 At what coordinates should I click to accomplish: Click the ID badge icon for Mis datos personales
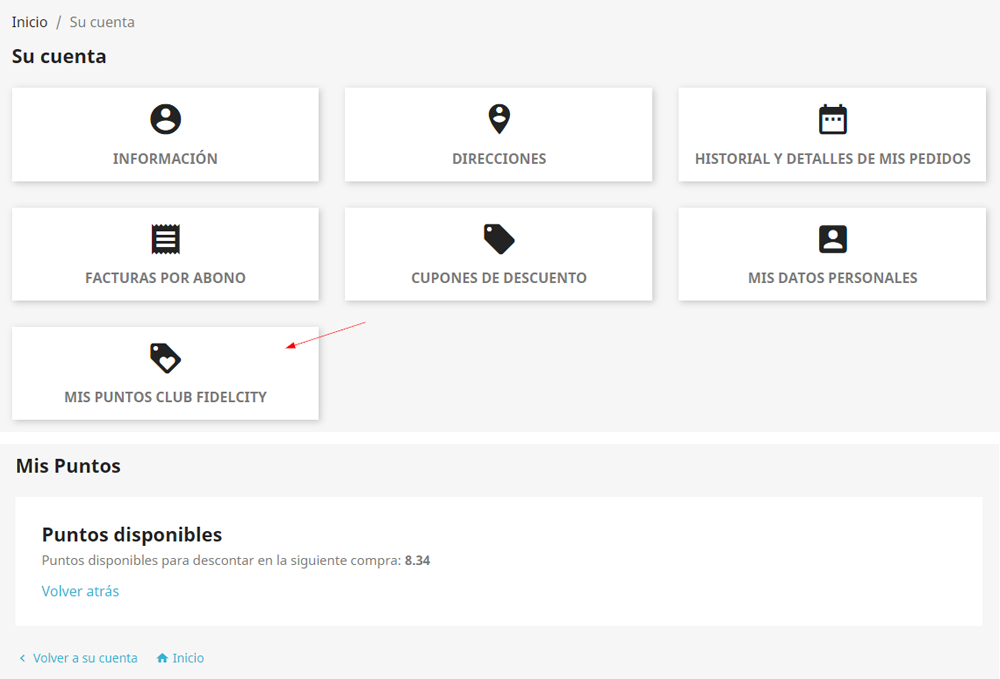coord(832,239)
